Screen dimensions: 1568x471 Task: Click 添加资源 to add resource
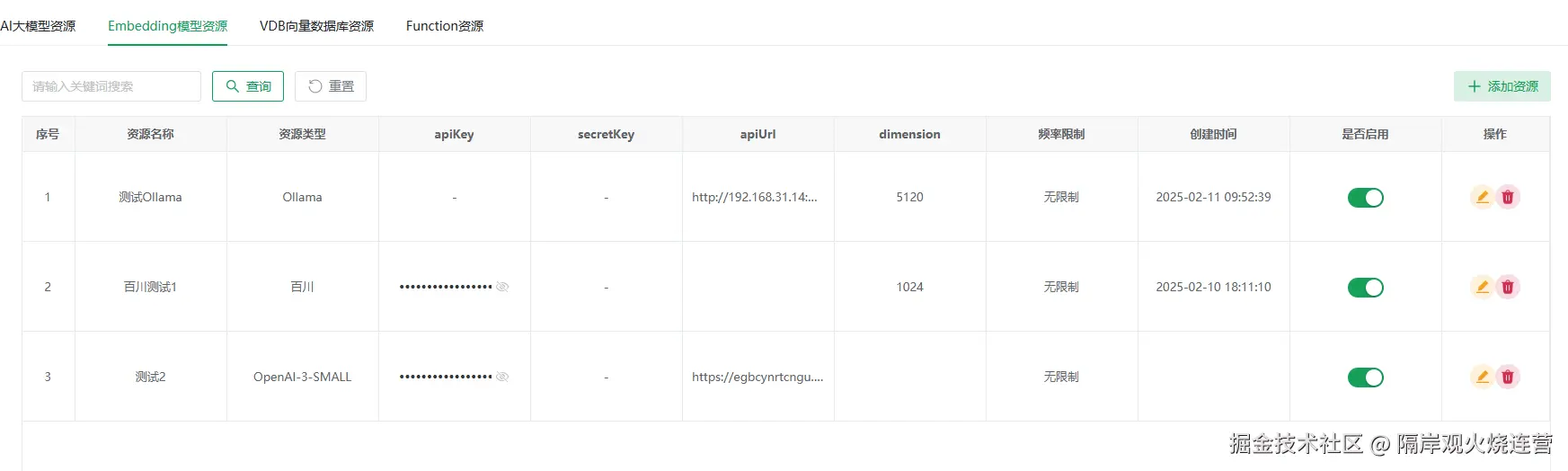(x=1502, y=86)
